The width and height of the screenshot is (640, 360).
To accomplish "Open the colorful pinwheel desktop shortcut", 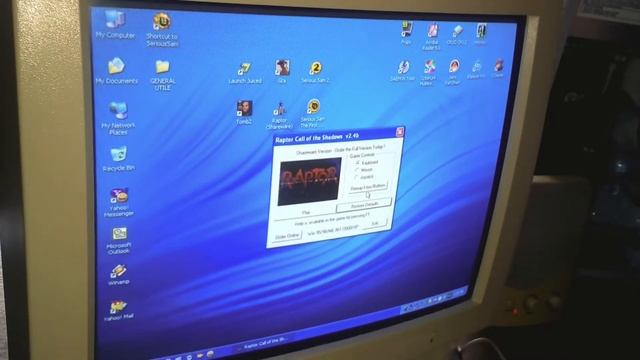I will (x=429, y=72).
